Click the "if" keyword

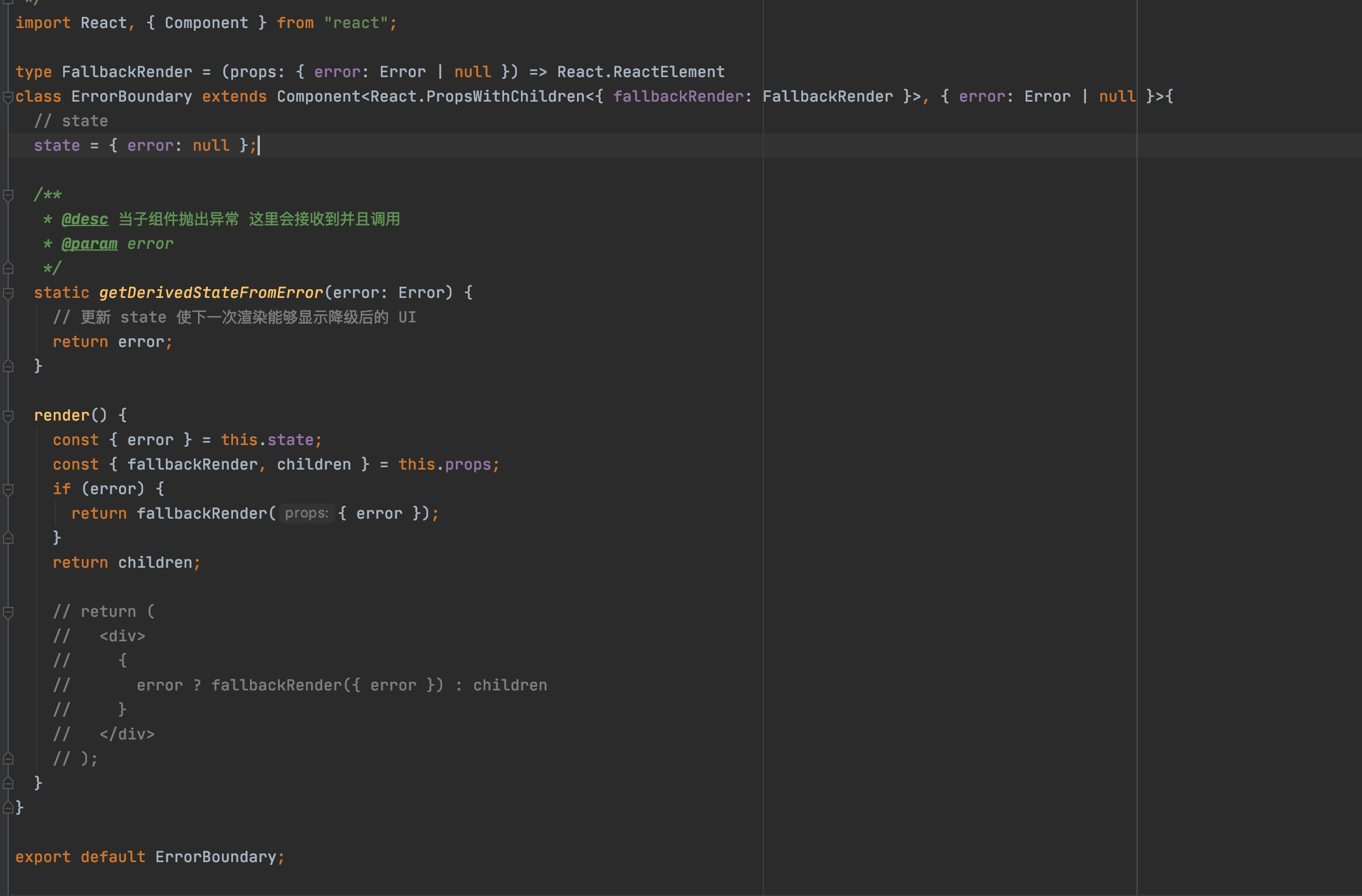point(61,489)
